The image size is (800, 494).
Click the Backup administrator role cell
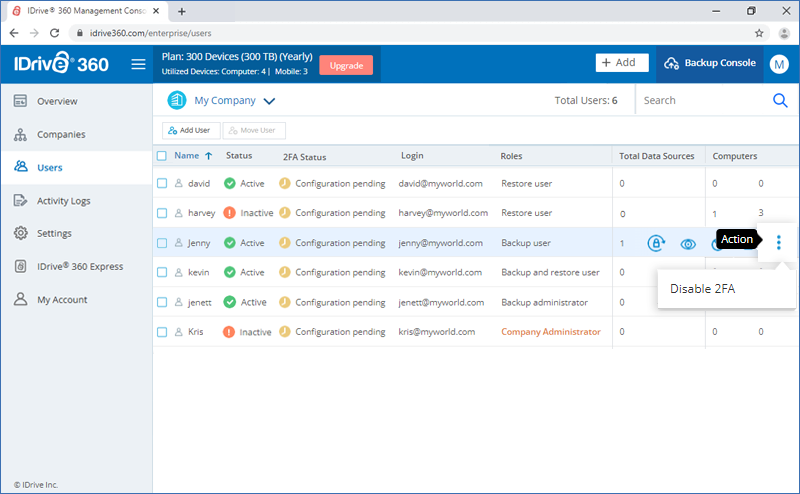(x=544, y=302)
